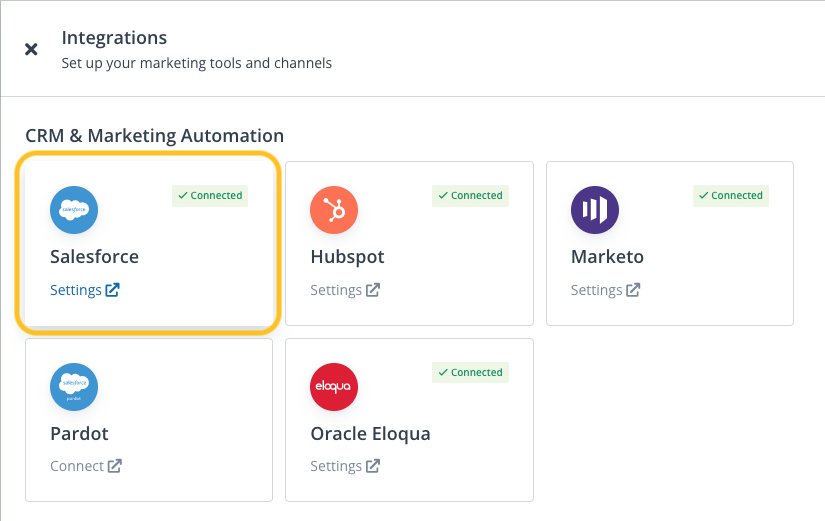
Task: Open Salesforce Settings link
Action: click(x=76, y=290)
